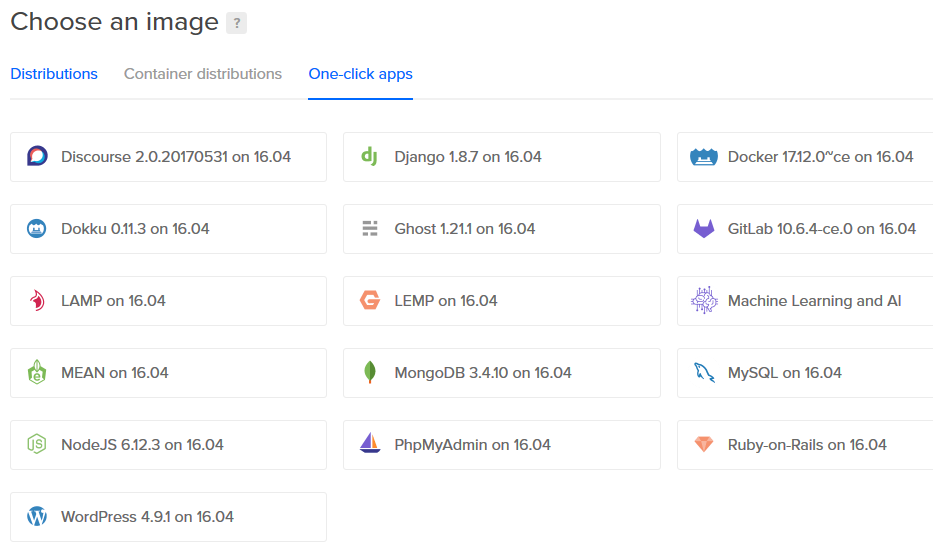The image size is (933, 548).
Task: Click the Docker whale icon
Action: (704, 157)
